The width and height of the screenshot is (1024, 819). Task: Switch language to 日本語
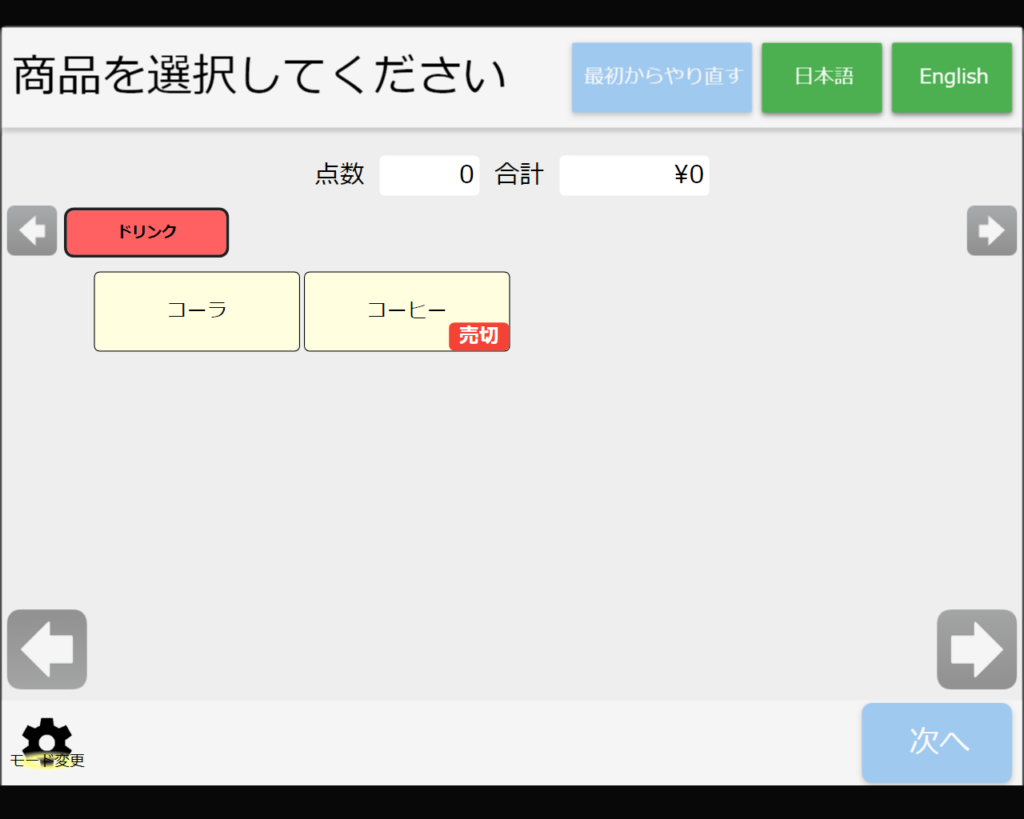pos(822,77)
